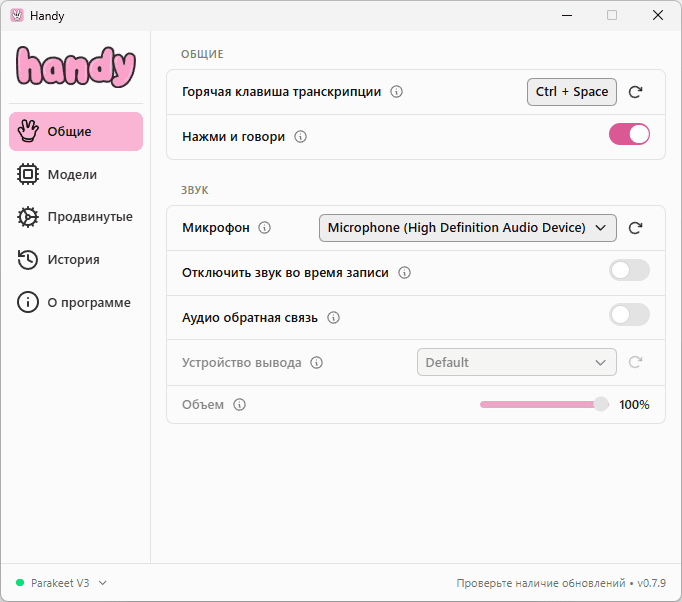Show info for Отключить звук во время записи
Viewport: 682px width, 602px height.
tap(405, 273)
